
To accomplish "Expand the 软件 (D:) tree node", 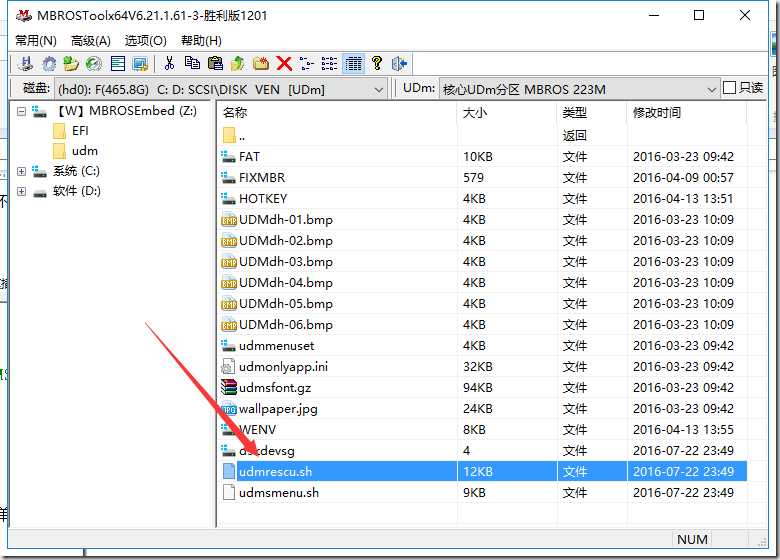I will tap(21, 191).
